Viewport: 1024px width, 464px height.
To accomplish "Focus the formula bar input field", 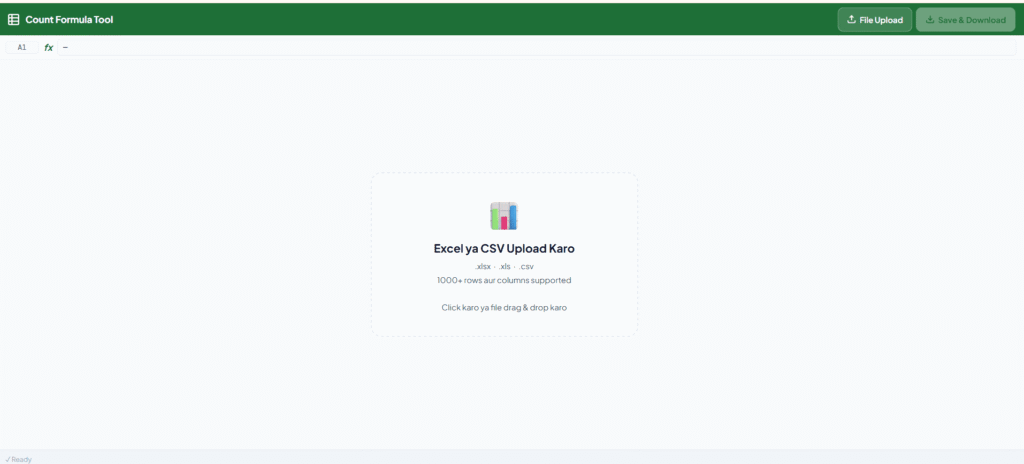I will tap(537, 47).
